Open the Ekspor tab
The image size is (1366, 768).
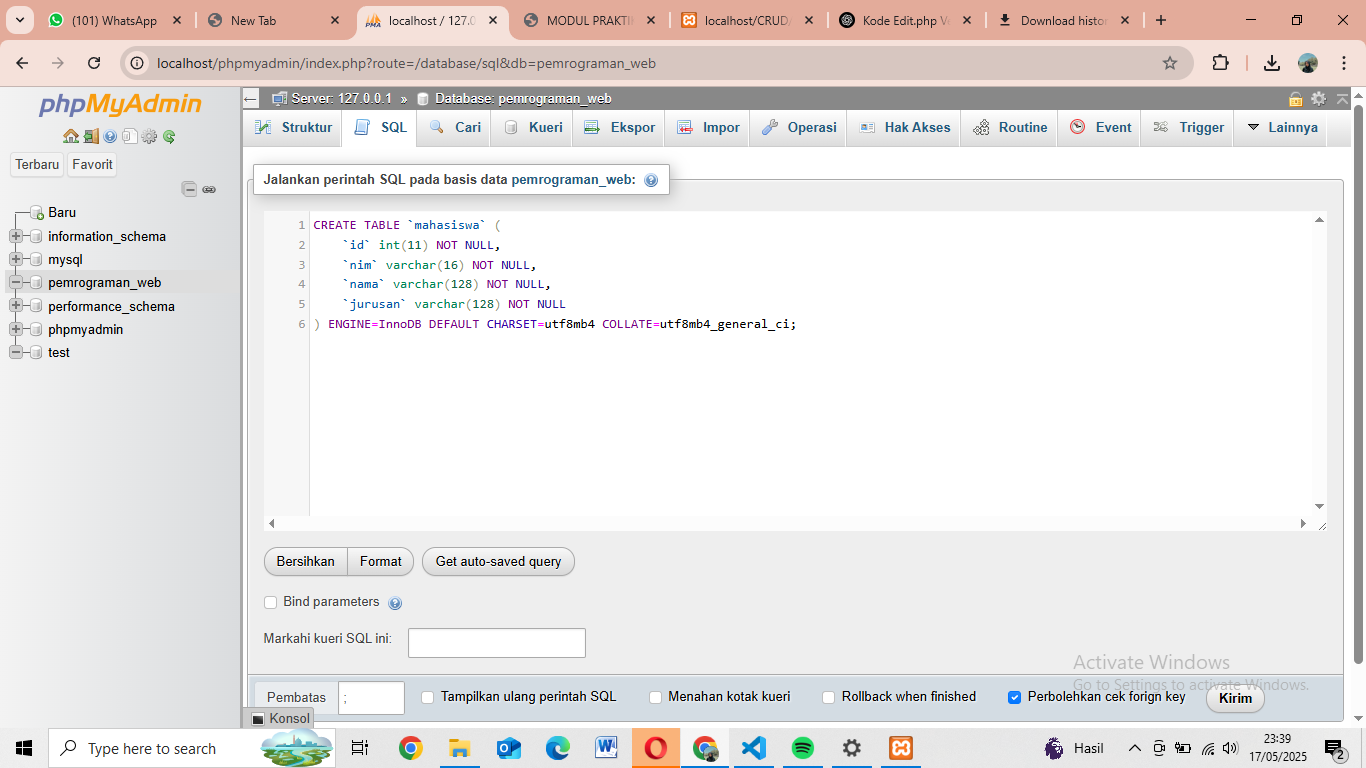620,128
